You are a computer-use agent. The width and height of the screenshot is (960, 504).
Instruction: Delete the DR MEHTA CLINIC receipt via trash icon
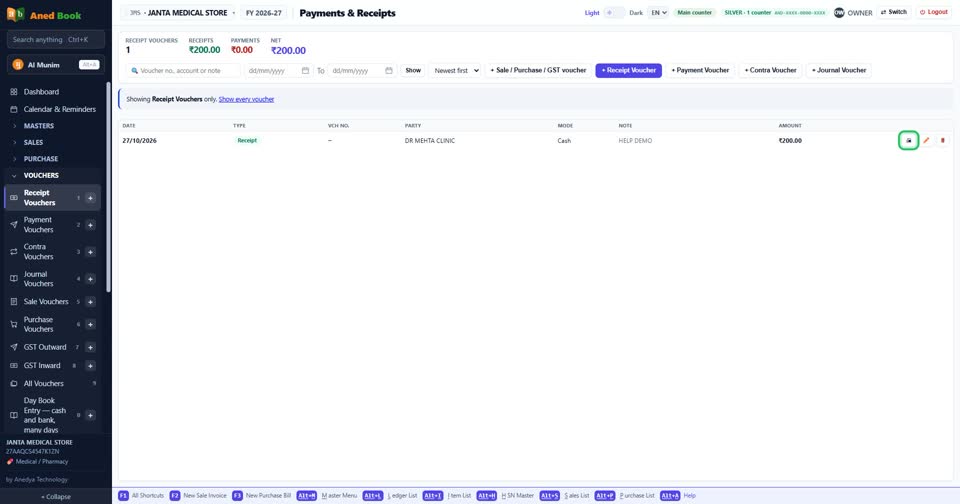coord(942,140)
